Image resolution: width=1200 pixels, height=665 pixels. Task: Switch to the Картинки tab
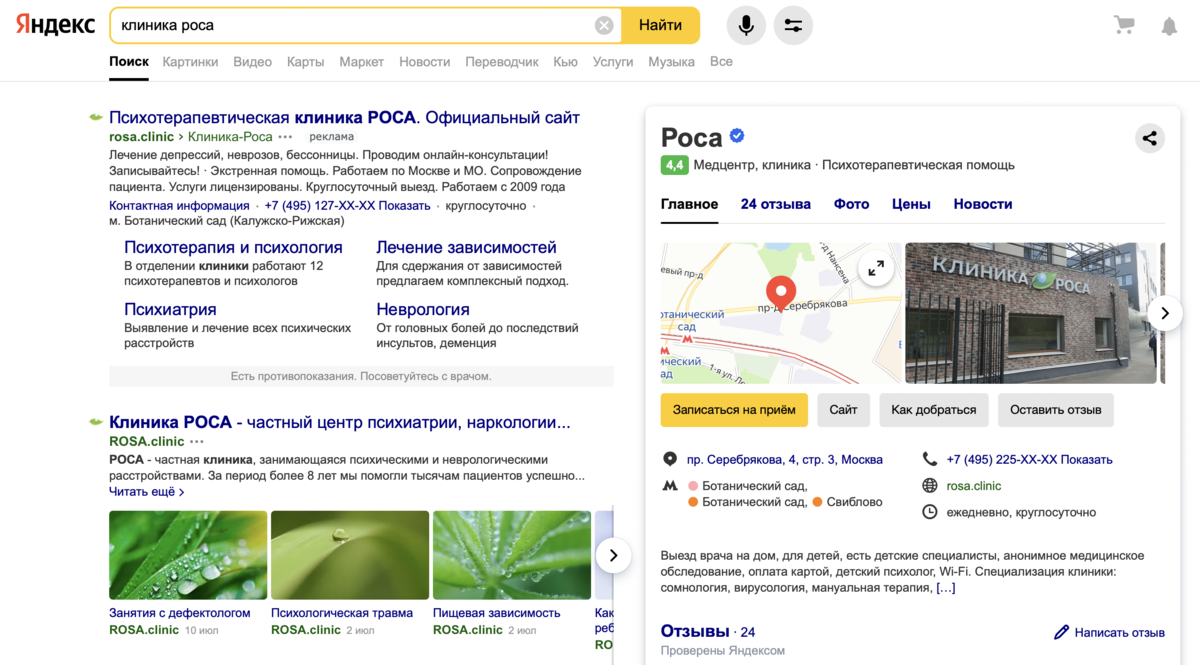click(x=190, y=62)
